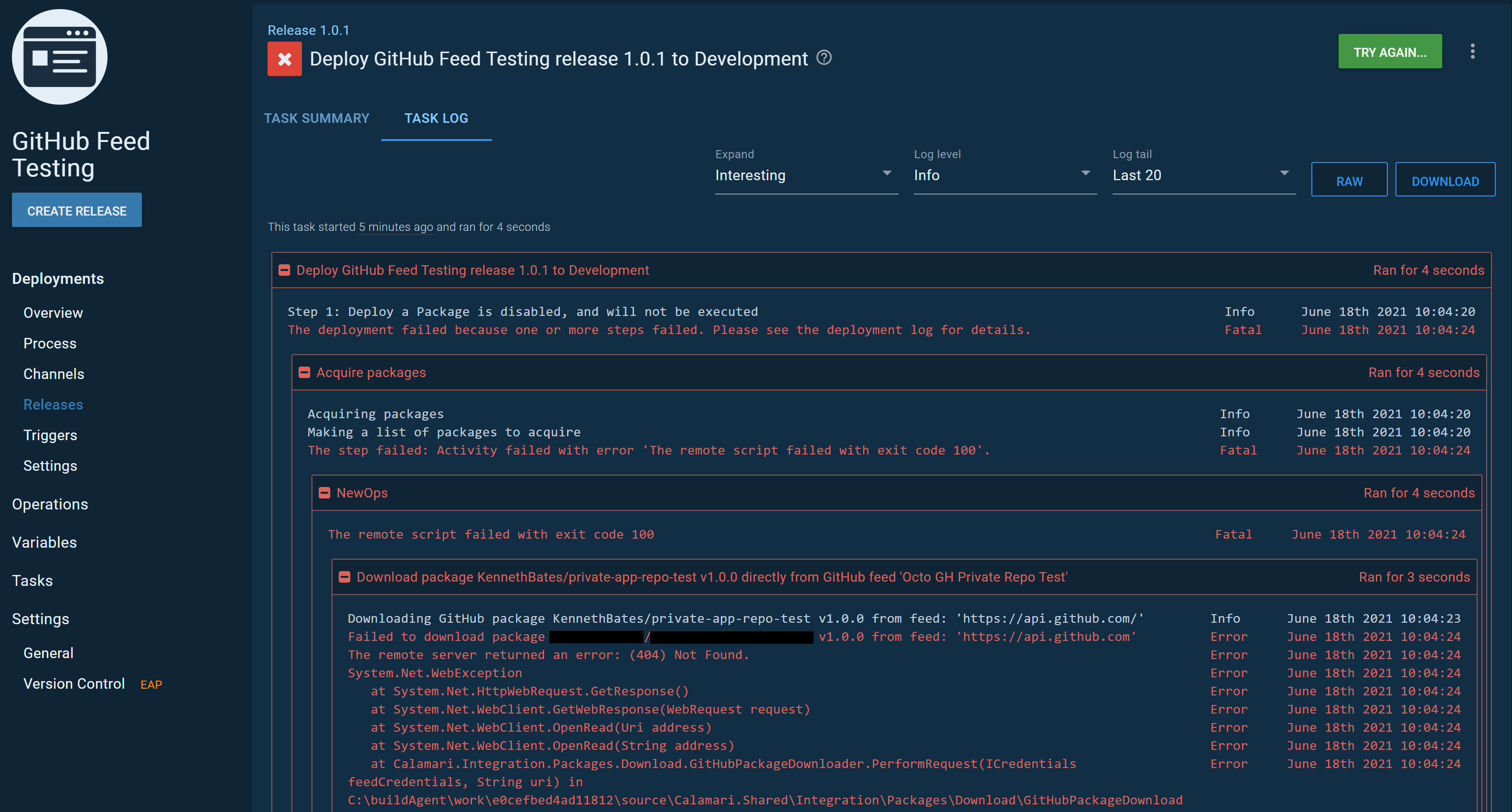Click the help question mark beside the title
The image size is (1512, 812).
click(x=824, y=58)
